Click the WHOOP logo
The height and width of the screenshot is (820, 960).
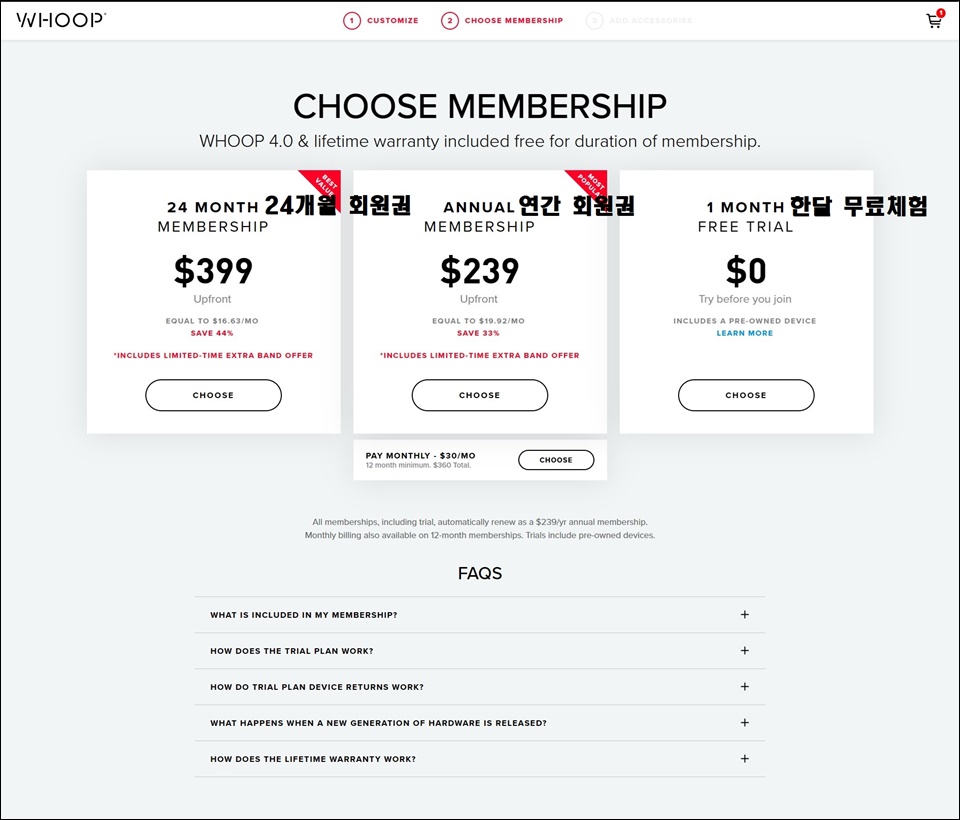[x=61, y=20]
